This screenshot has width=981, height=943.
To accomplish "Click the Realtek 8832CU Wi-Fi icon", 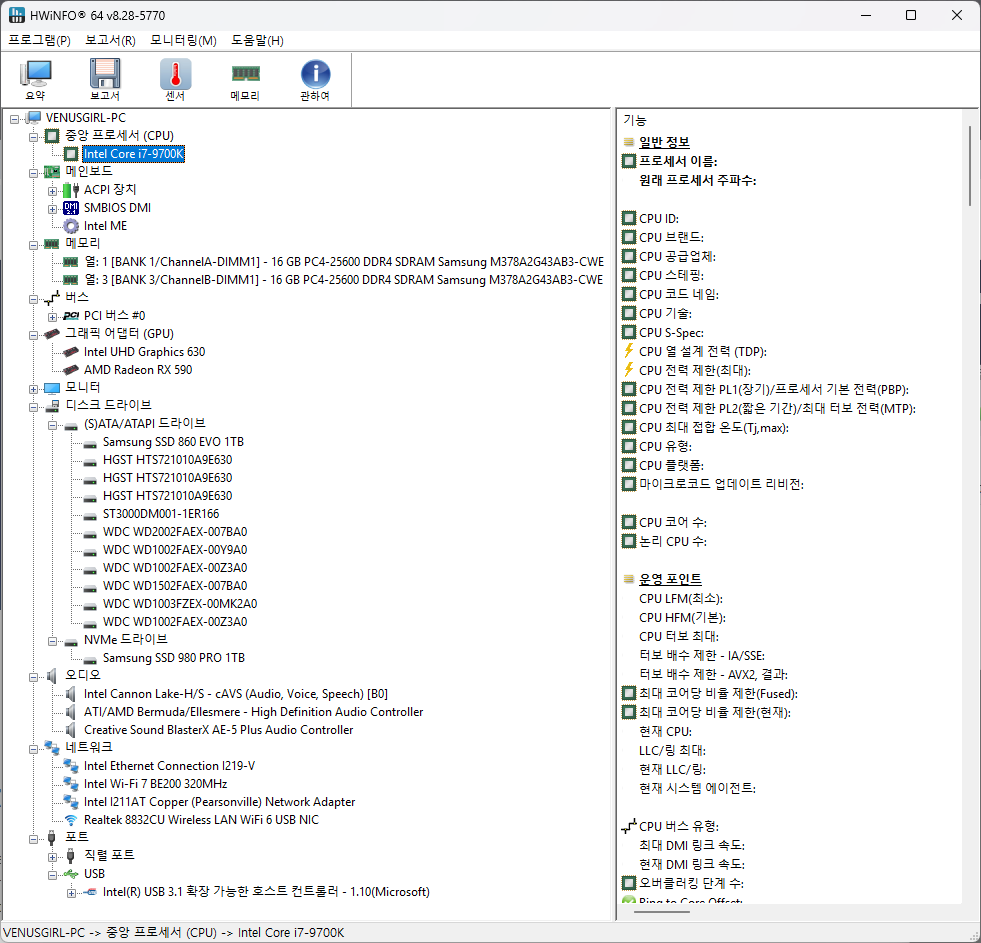I will pos(71,820).
